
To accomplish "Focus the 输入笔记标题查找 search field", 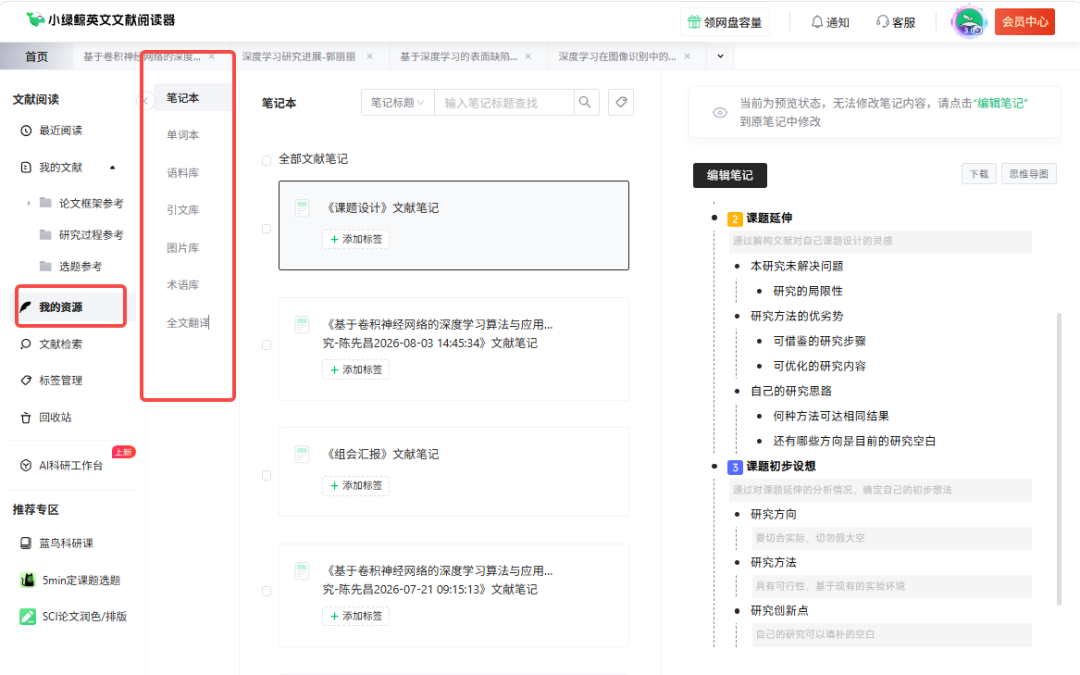I will point(504,103).
